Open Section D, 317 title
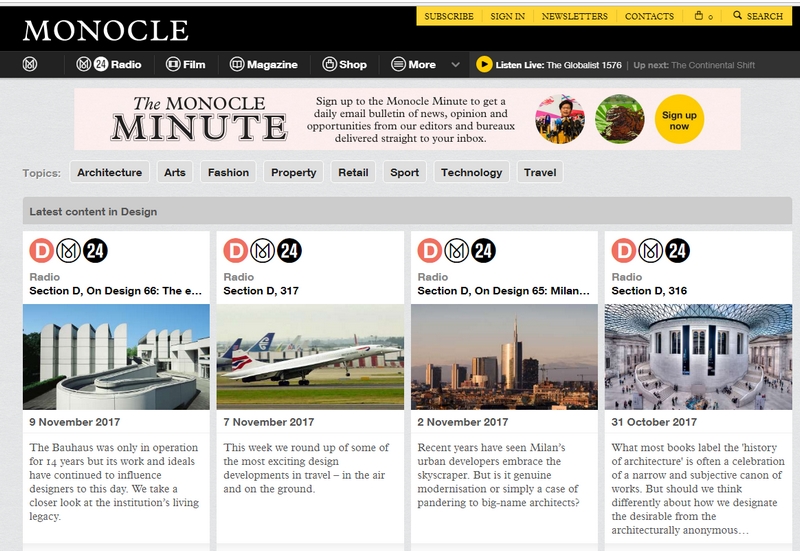 tap(261, 291)
